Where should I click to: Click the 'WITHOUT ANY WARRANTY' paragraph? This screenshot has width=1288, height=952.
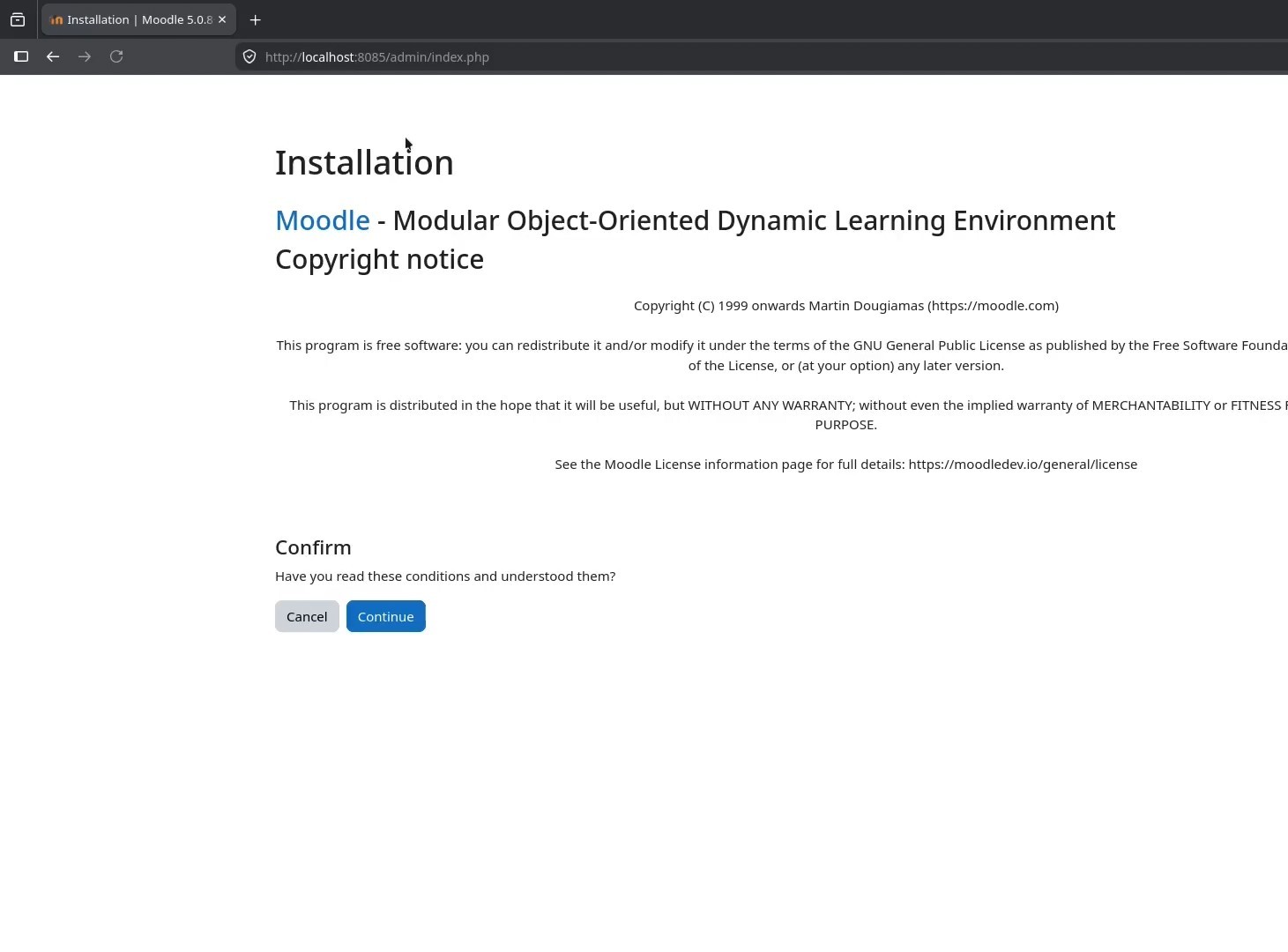pyautogui.click(x=788, y=415)
